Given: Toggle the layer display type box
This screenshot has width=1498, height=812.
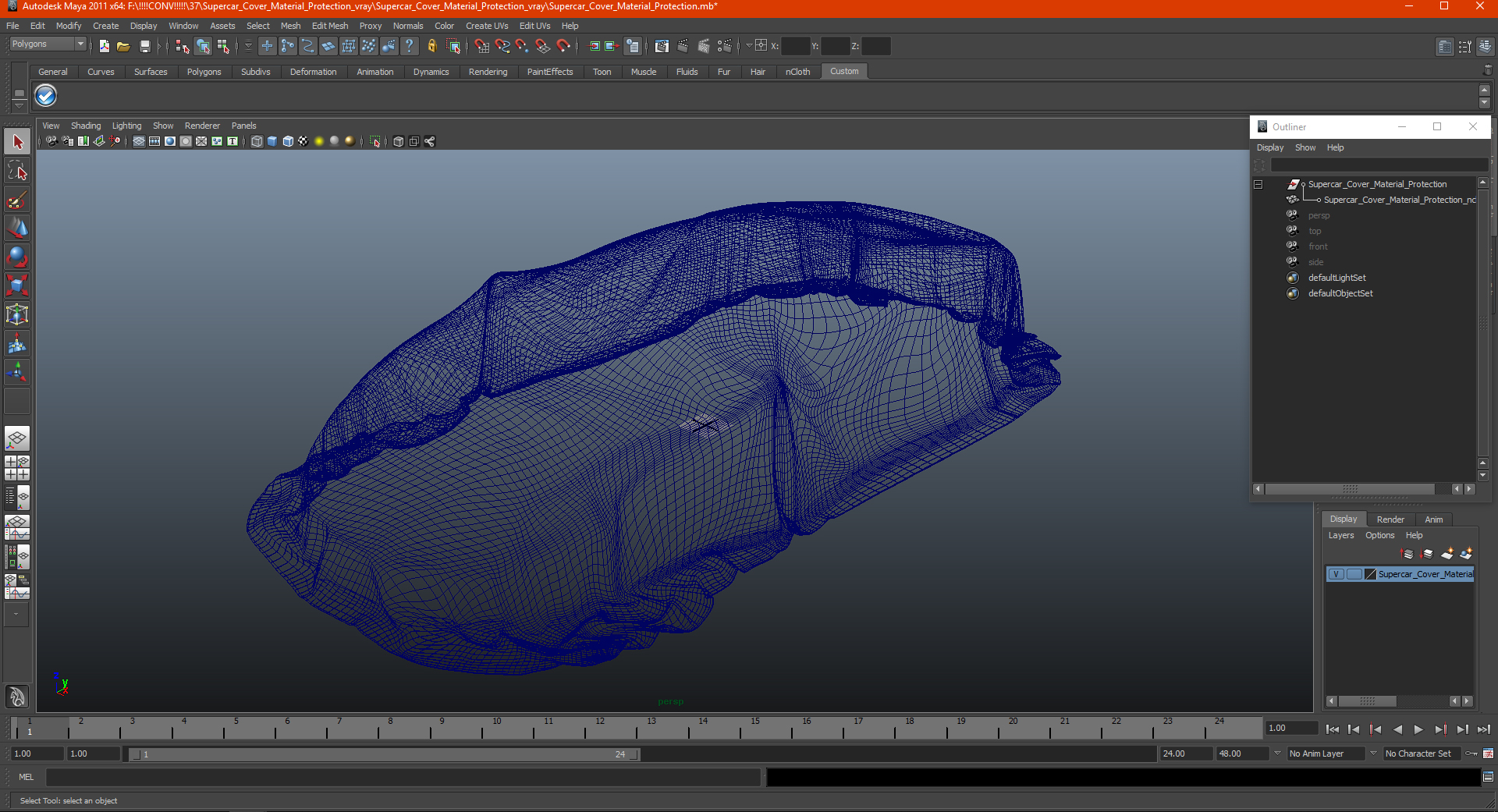Looking at the screenshot, I should (1354, 574).
